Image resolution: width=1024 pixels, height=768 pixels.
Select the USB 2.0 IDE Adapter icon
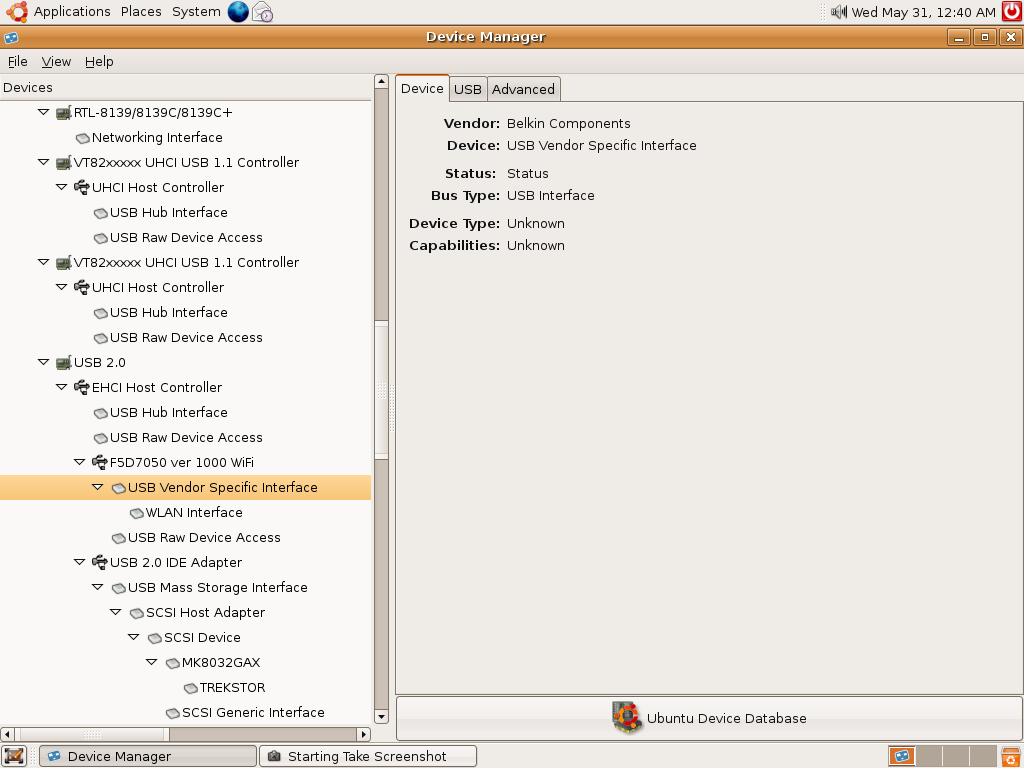99,562
